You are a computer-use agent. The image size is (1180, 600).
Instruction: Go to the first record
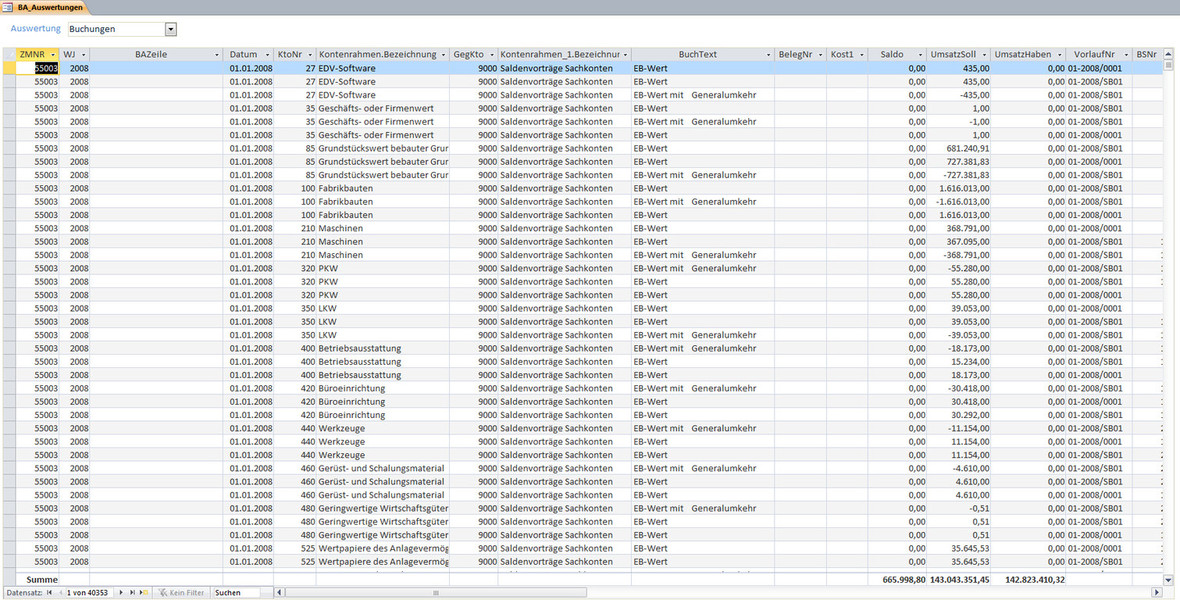tap(49, 593)
